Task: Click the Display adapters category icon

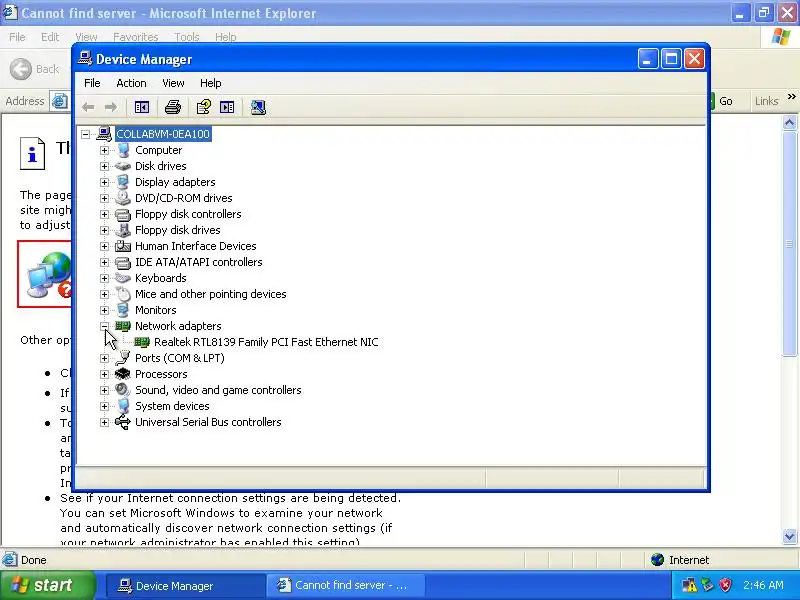Action: [123, 182]
